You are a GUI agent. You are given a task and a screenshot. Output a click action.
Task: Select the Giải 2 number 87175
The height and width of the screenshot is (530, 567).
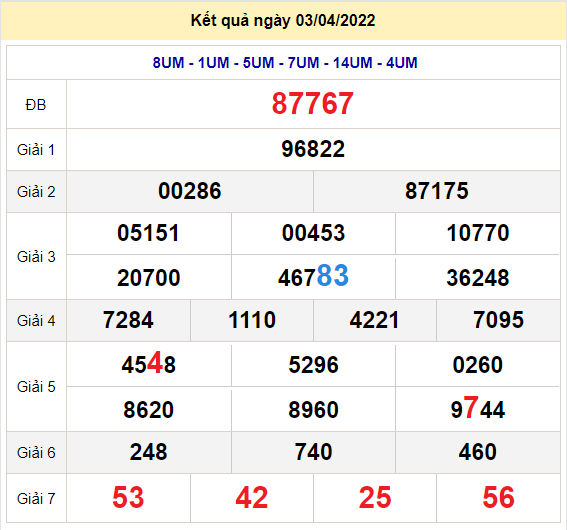tap(437, 191)
